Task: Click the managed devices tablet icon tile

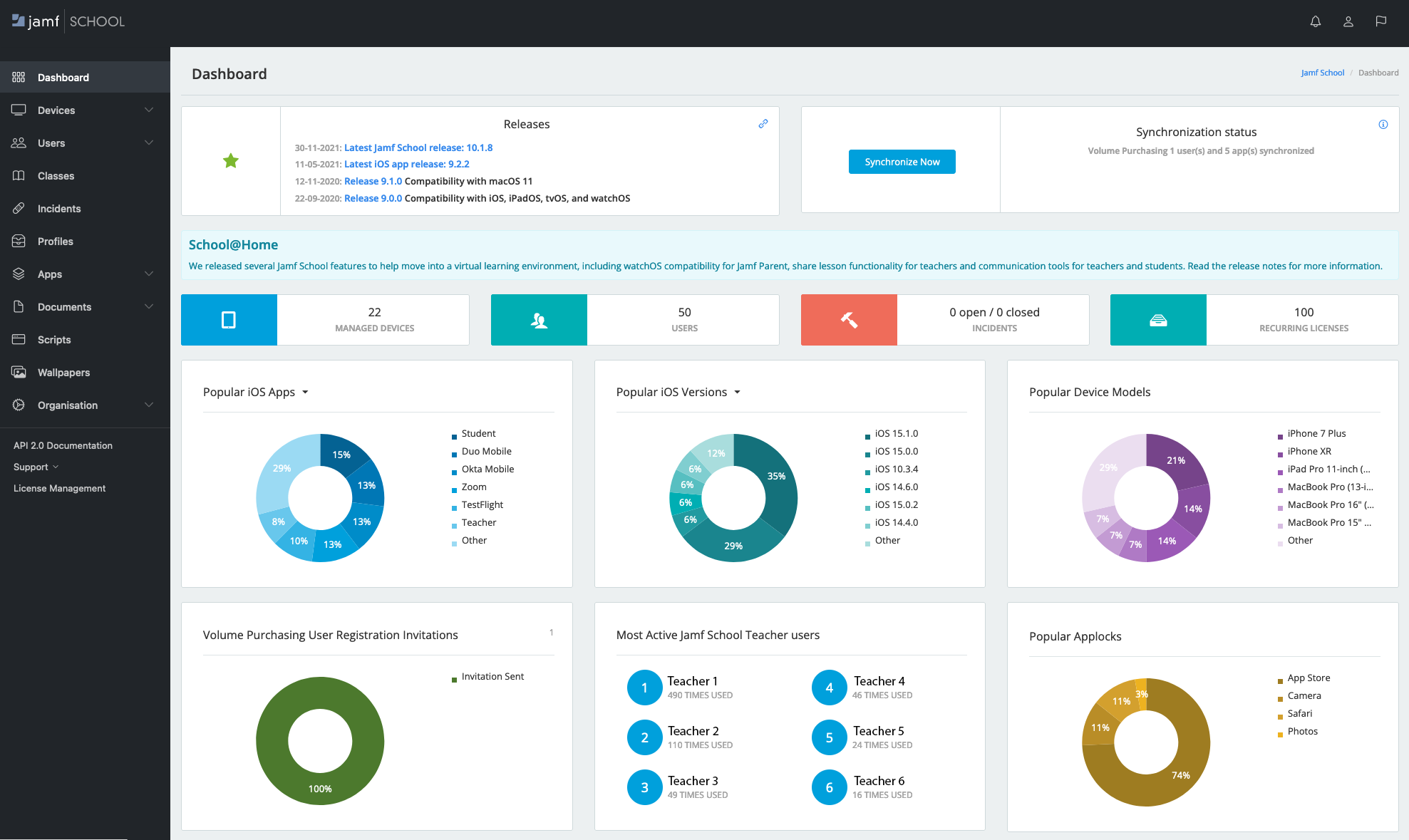Action: [229, 320]
